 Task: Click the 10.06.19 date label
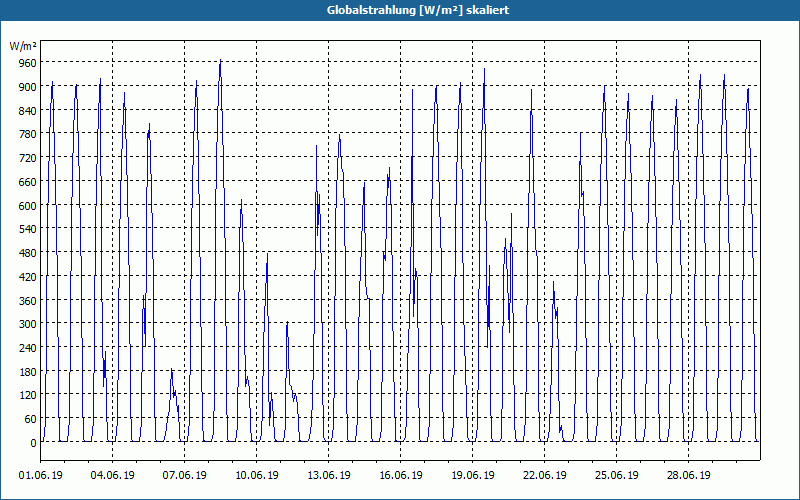257,476
